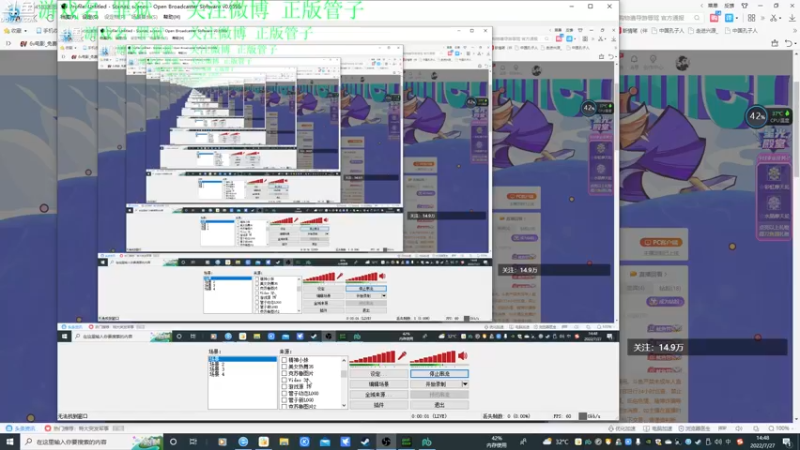Click the undo closed page arrow icon
This screenshot has width=800, height=450.
tap(789, 43)
